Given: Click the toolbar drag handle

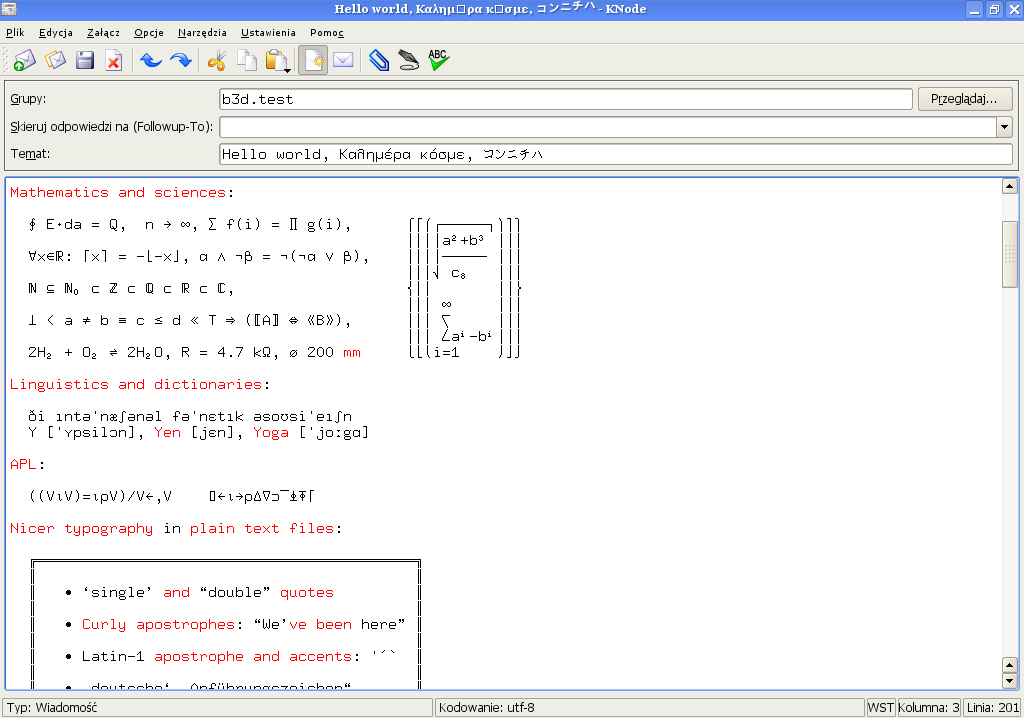Looking at the screenshot, I should 7,60.
